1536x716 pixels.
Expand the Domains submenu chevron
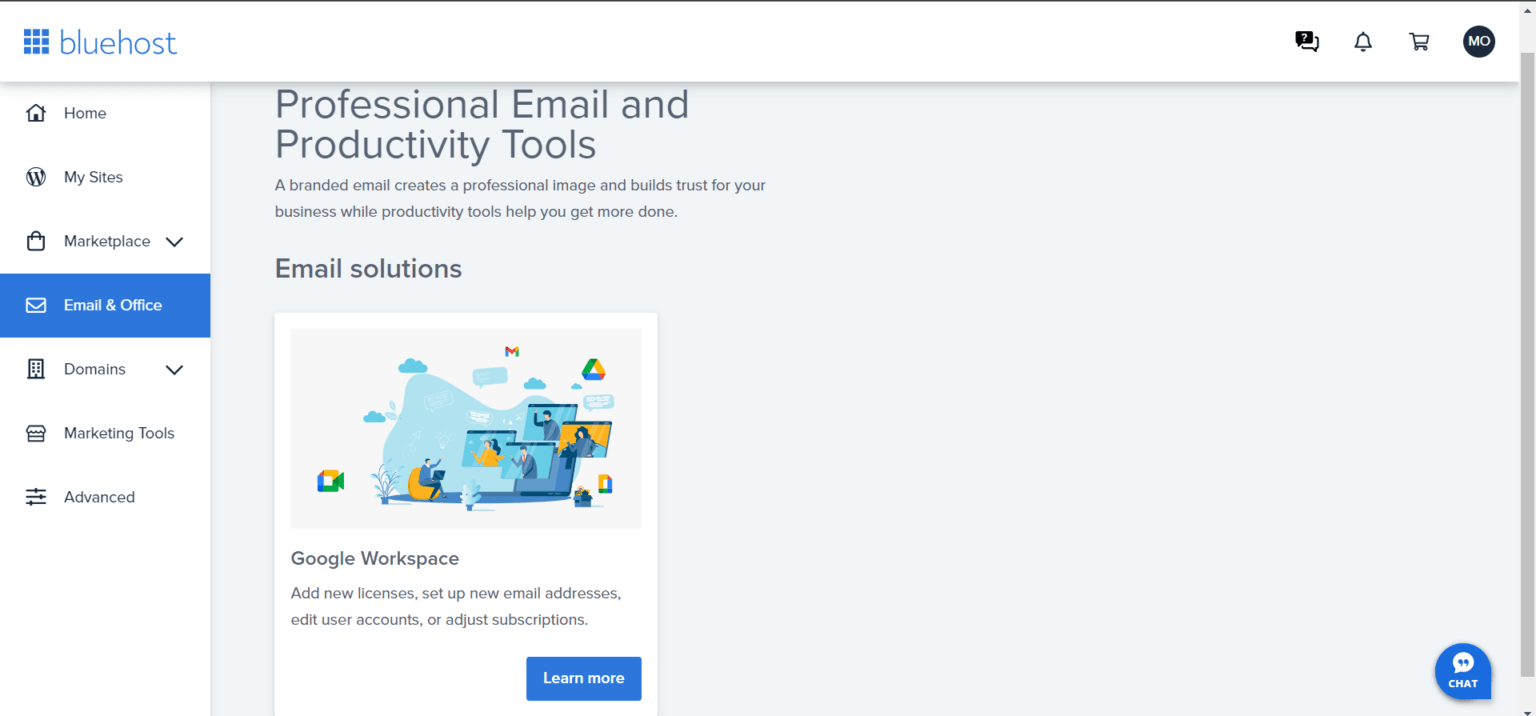point(174,369)
